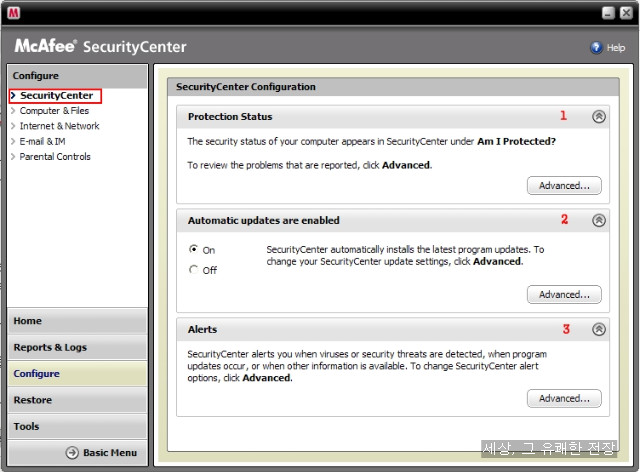Open Reports & Logs menu

coord(77,347)
